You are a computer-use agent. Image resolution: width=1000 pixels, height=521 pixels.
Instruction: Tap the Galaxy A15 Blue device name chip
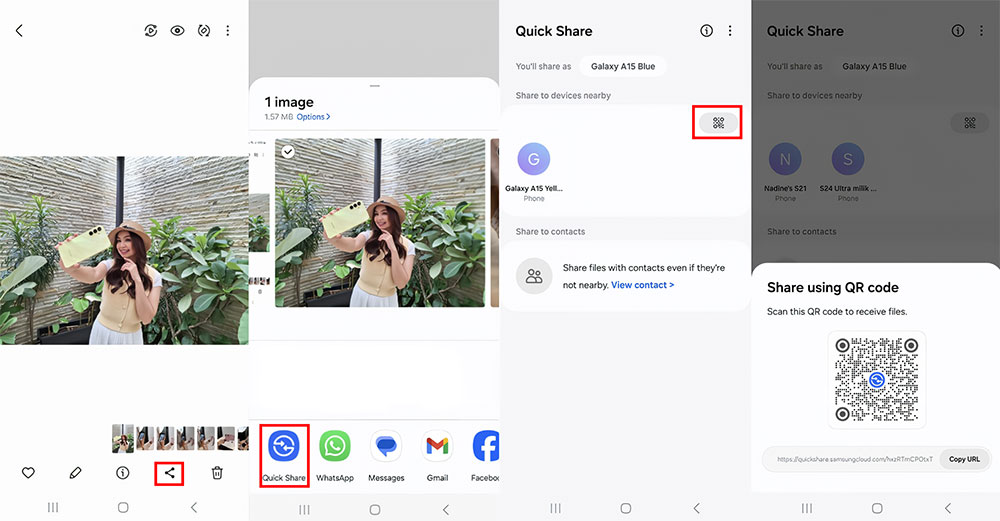point(622,67)
